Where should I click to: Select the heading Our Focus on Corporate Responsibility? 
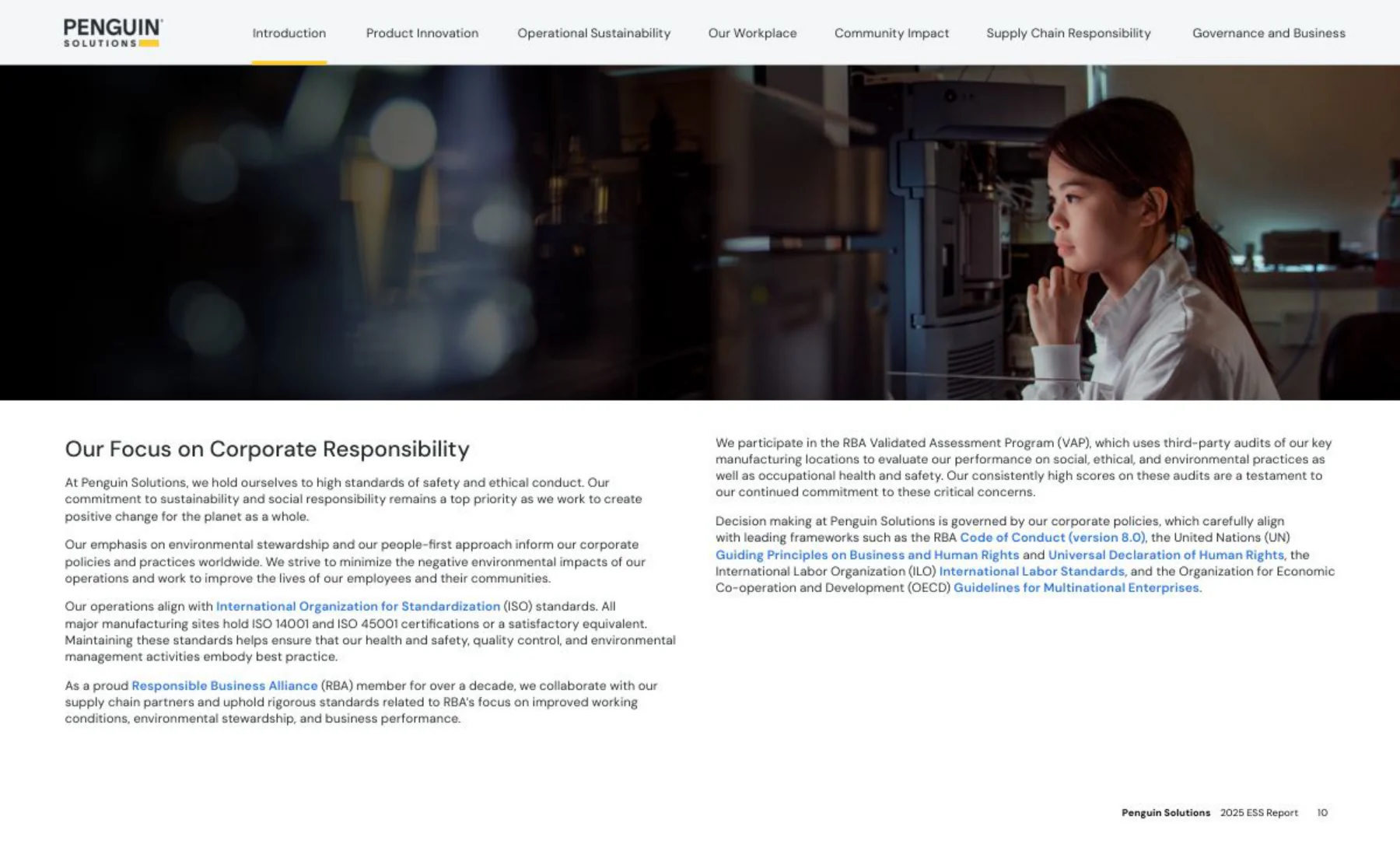click(267, 449)
